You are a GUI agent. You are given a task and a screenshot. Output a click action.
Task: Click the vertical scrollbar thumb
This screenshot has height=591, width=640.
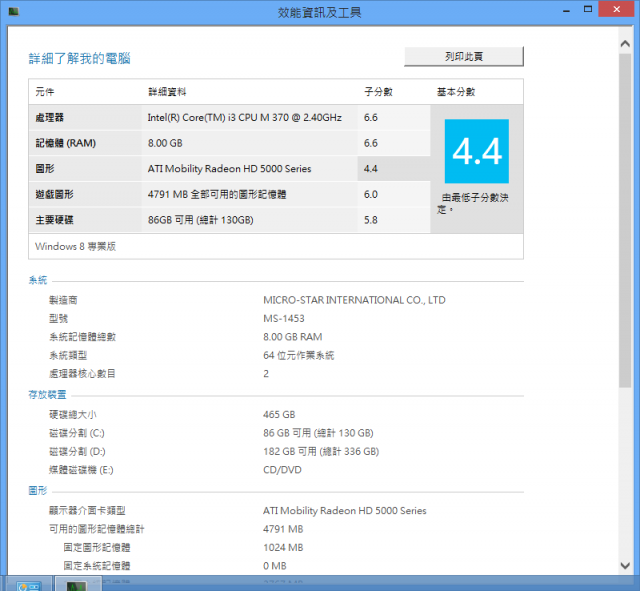625,220
